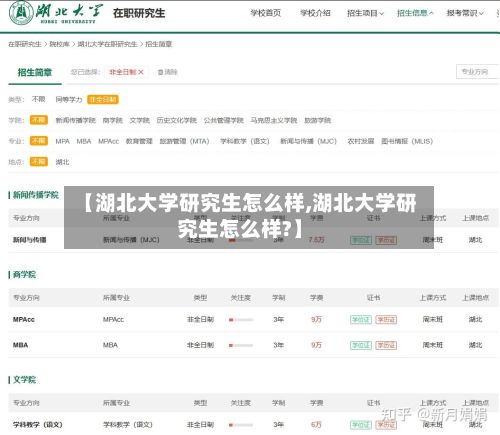Screen dimensions: 500x435
Task: Select 不限 in the 类型 filter row
Action: 39,99
